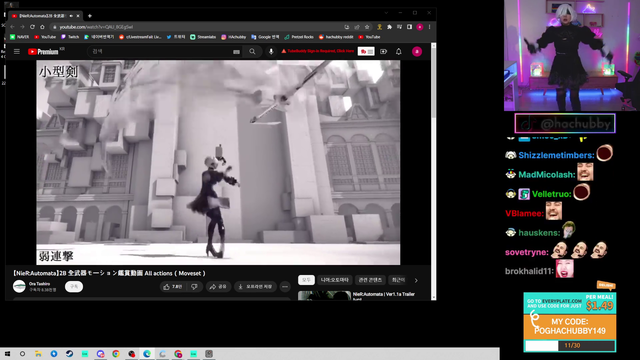The width and height of the screenshot is (640, 360).
Task: Dislike the video with thumbs down
Action: pyautogui.click(x=194, y=287)
